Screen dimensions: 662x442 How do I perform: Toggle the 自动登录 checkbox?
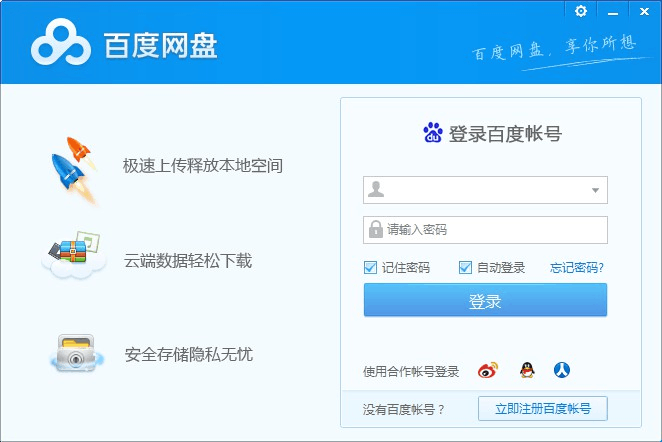[465, 267]
